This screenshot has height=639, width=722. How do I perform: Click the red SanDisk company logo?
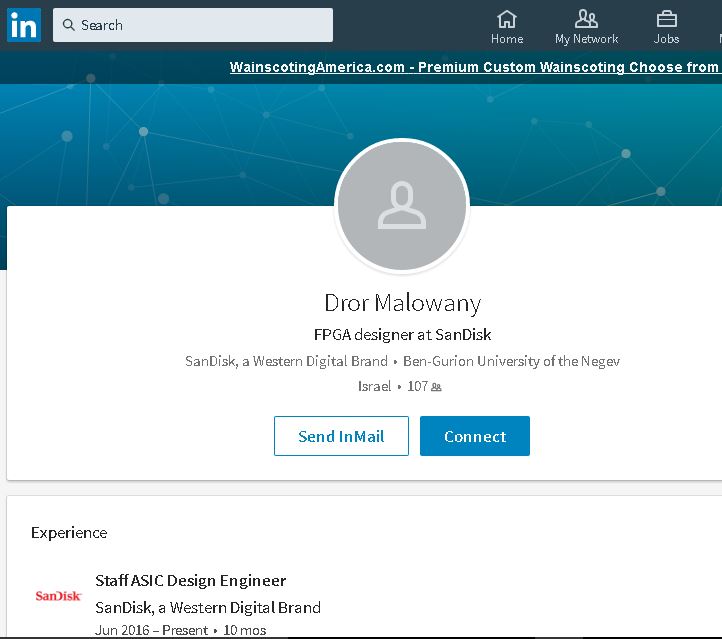point(58,596)
